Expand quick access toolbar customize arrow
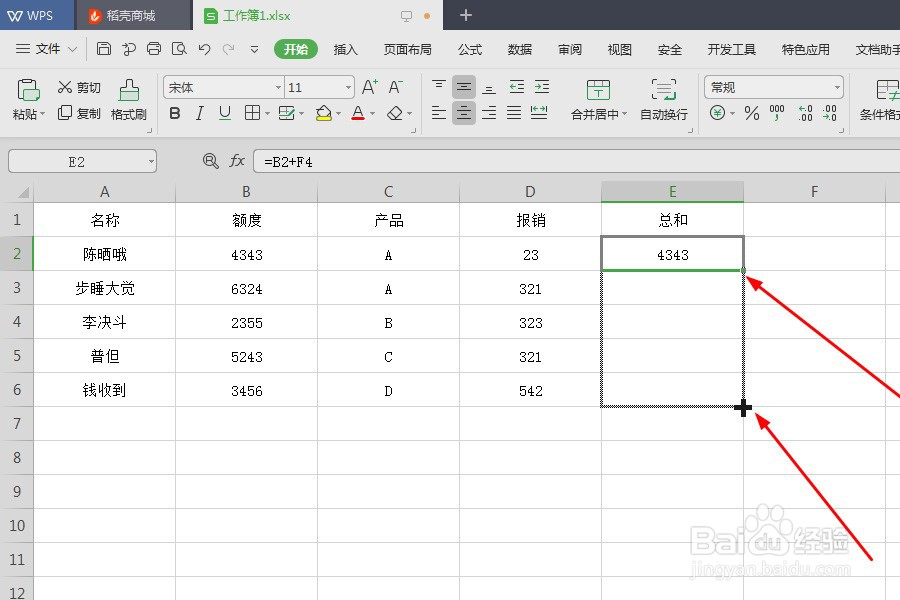 click(254, 49)
